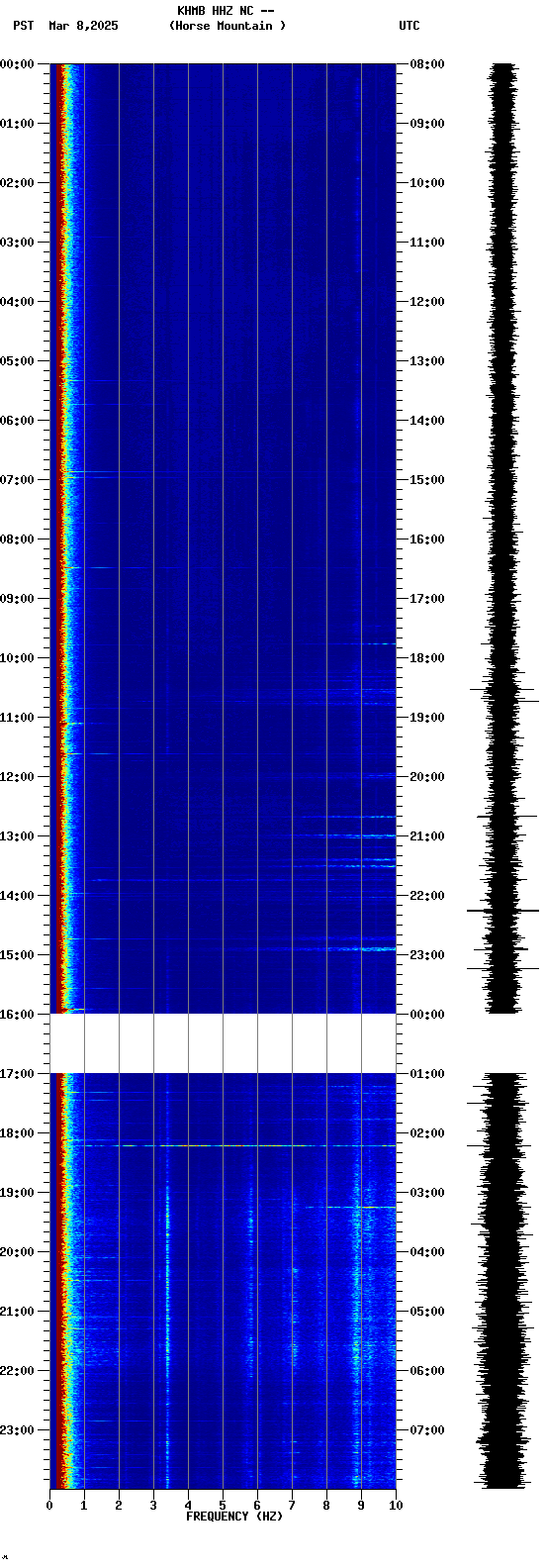The height and width of the screenshot is (1568, 546).
Task: Click the large waveform spike near 22:00 UTC
Action: point(502,910)
